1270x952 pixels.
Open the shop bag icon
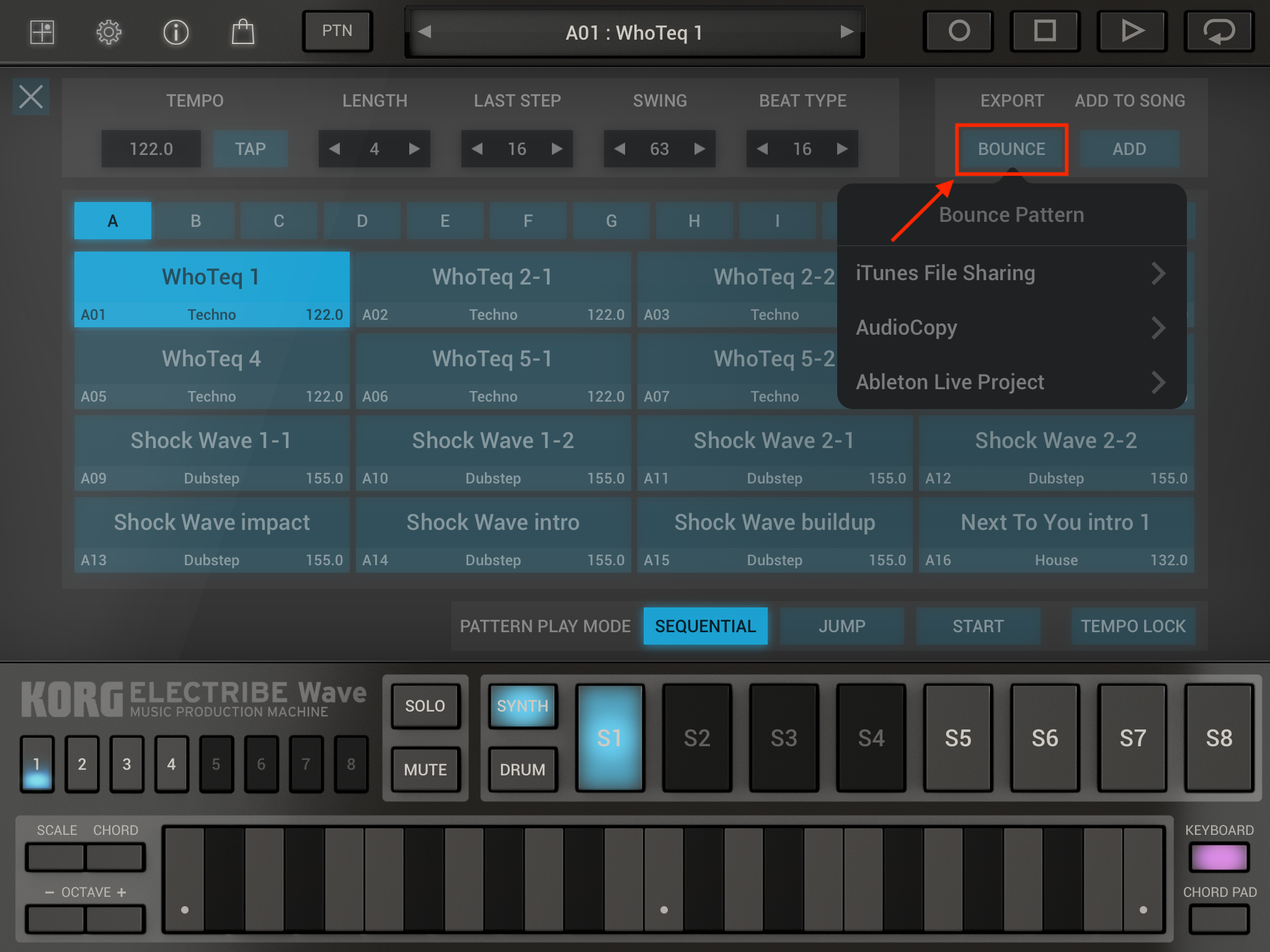(242, 32)
